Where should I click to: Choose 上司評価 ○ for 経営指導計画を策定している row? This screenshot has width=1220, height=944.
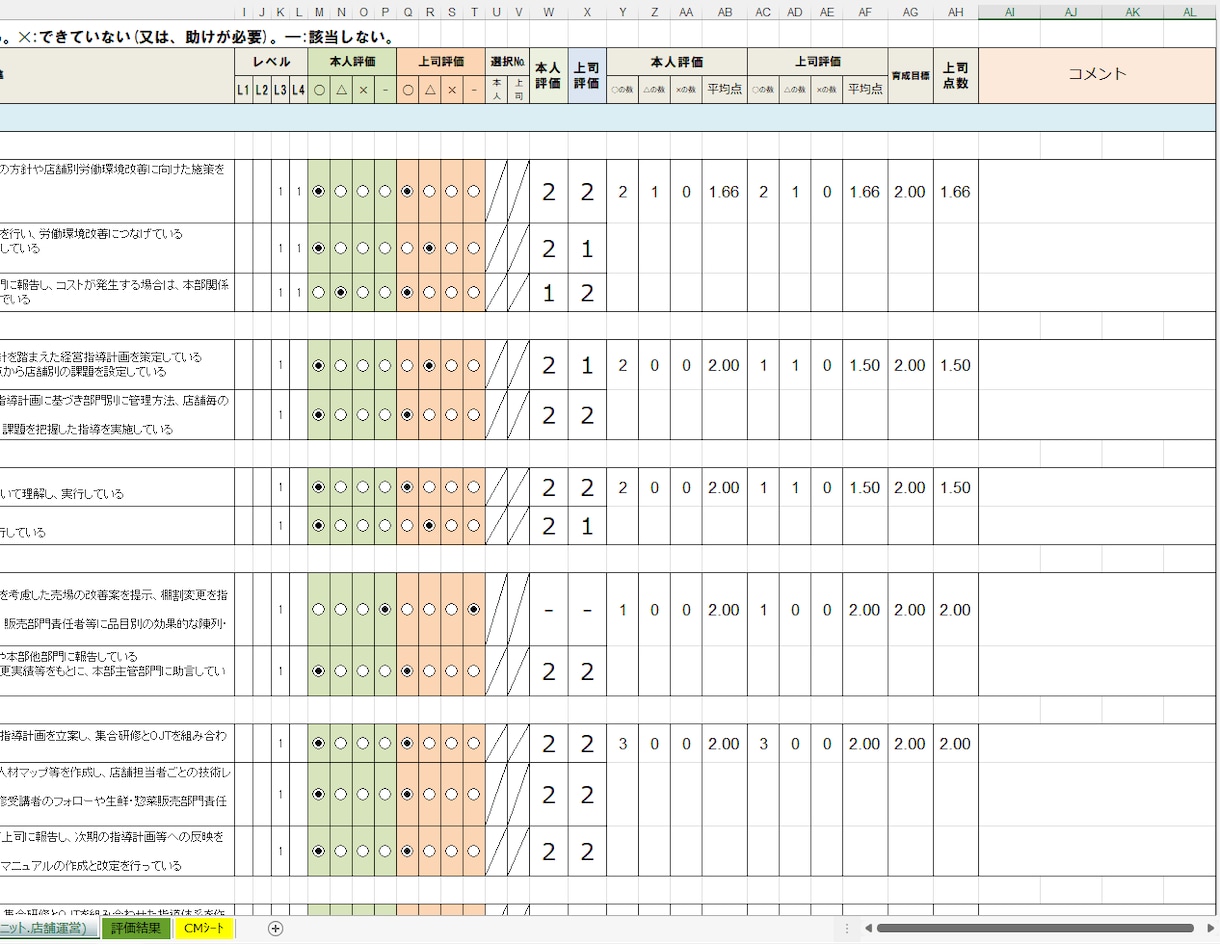pyautogui.click(x=407, y=366)
